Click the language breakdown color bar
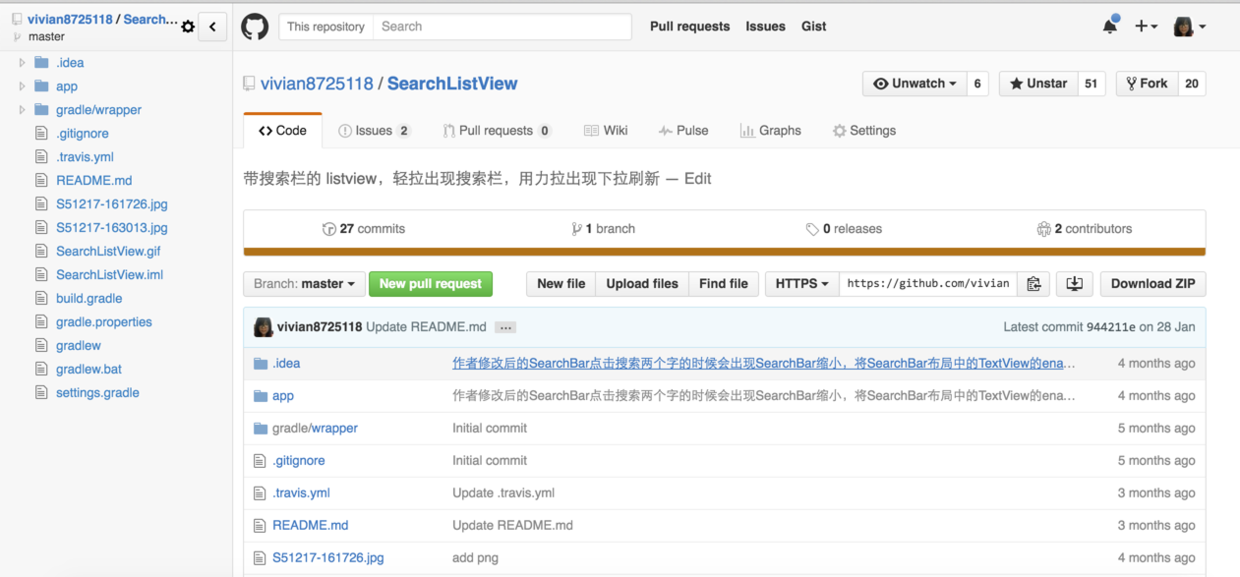The width and height of the screenshot is (1240, 577). coord(724,252)
